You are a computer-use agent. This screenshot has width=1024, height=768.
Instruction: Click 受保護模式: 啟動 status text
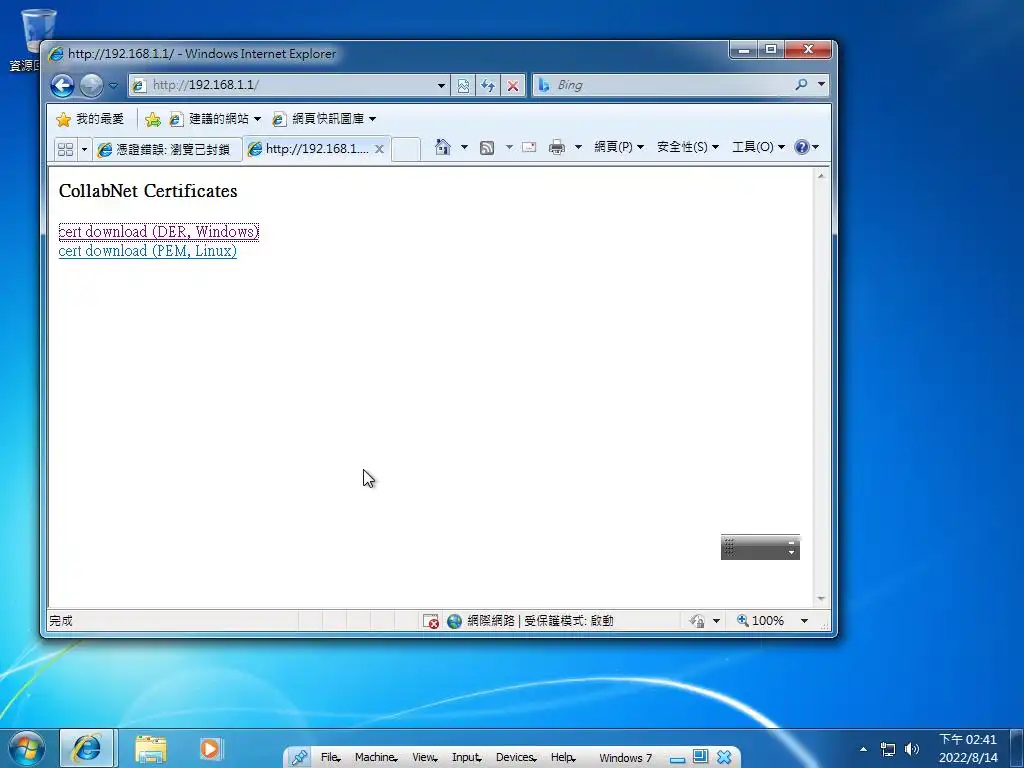pyautogui.click(x=569, y=621)
